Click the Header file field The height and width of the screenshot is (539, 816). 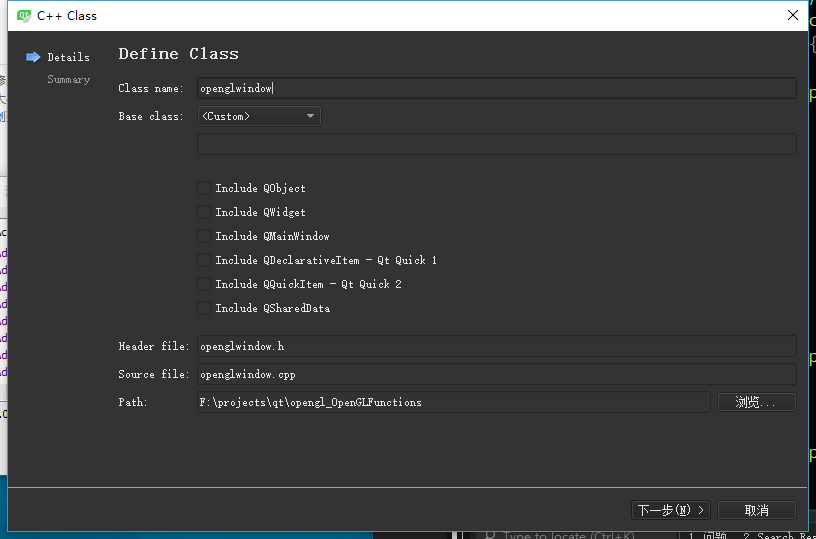pyautogui.click(x=496, y=346)
